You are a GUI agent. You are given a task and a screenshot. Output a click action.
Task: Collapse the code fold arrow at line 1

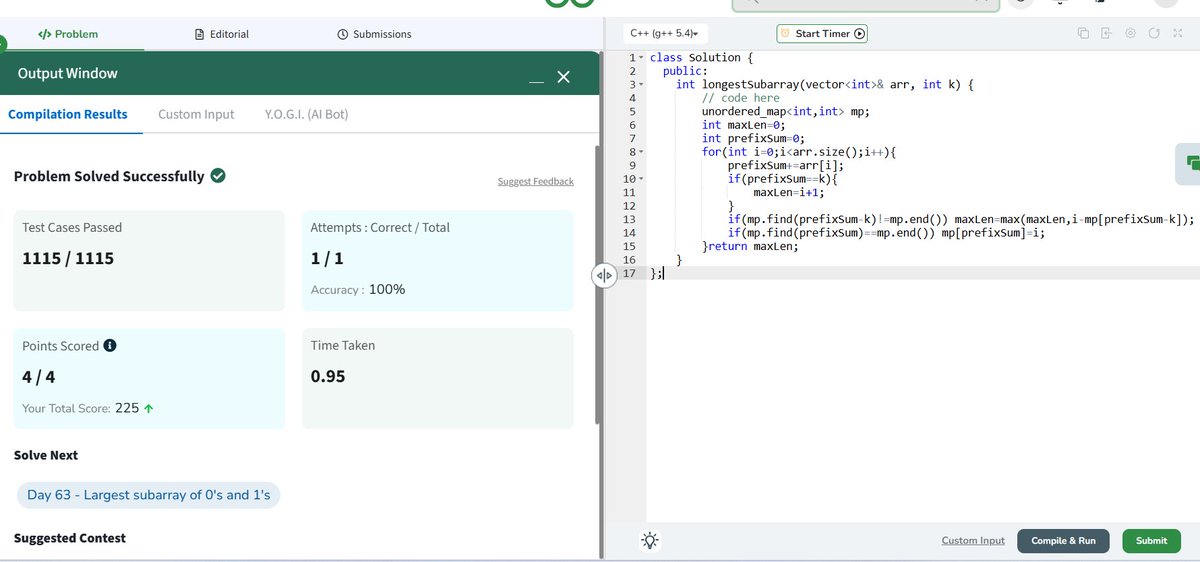640,58
